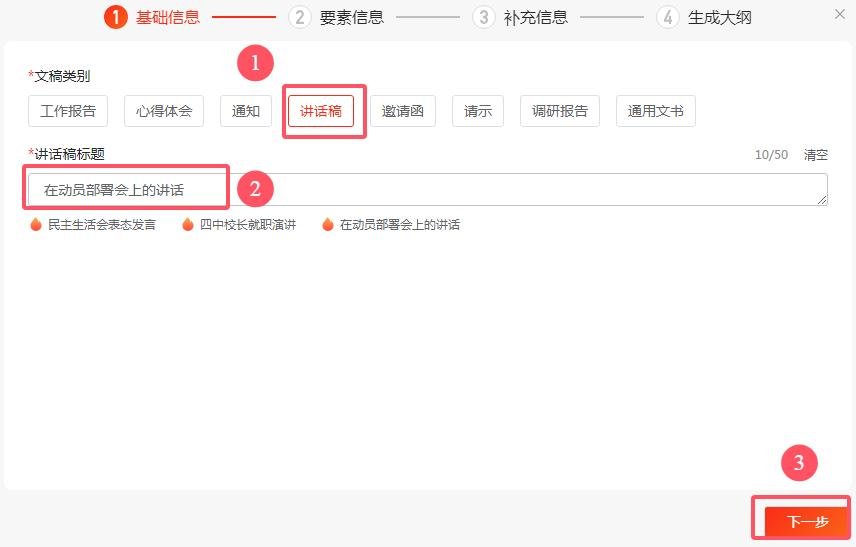The width and height of the screenshot is (856, 547).
Task: Select the 请示 category
Action: click(478, 111)
